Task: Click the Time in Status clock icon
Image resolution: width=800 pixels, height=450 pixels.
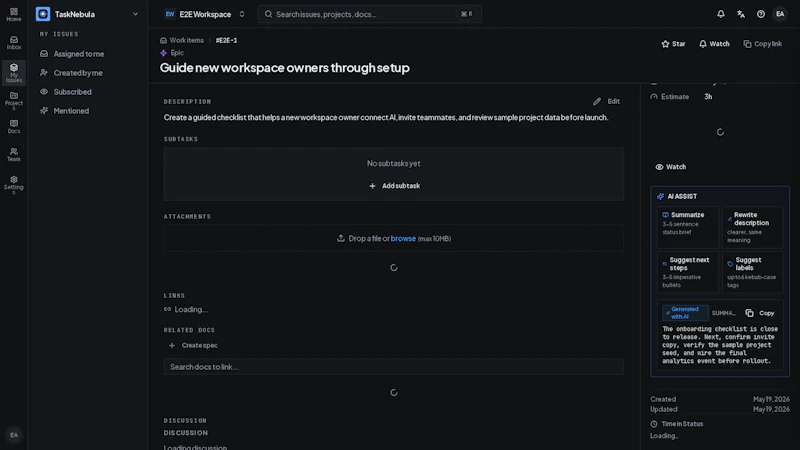Action: (654, 424)
